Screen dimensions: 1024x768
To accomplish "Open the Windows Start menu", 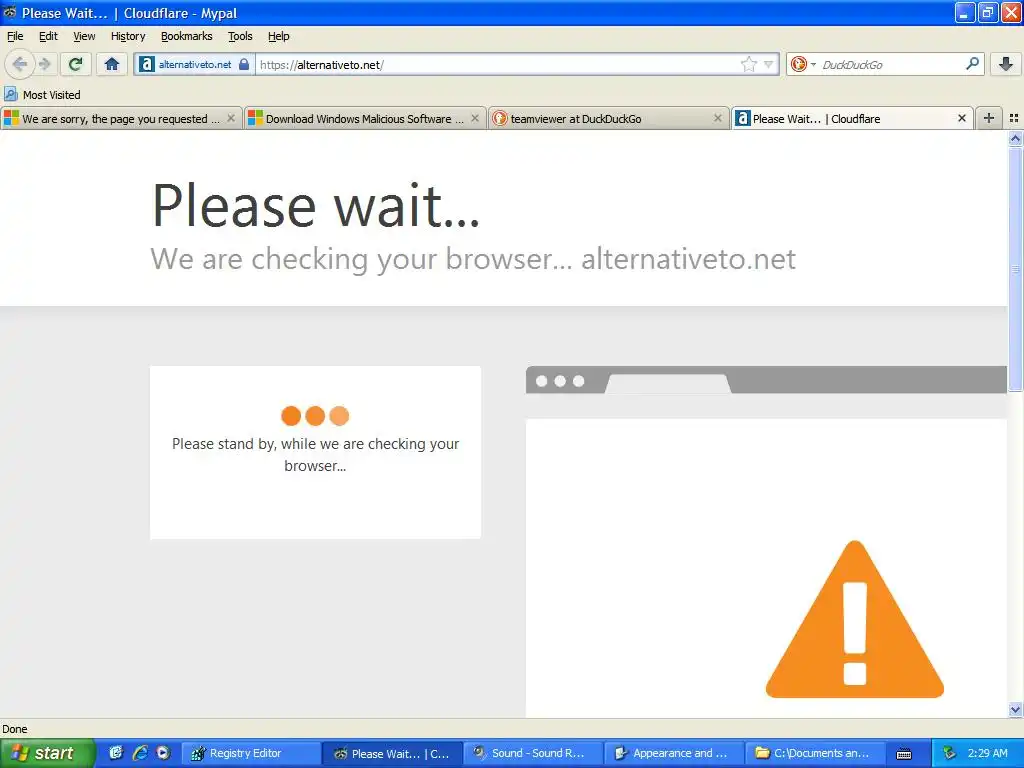I will [x=47, y=753].
